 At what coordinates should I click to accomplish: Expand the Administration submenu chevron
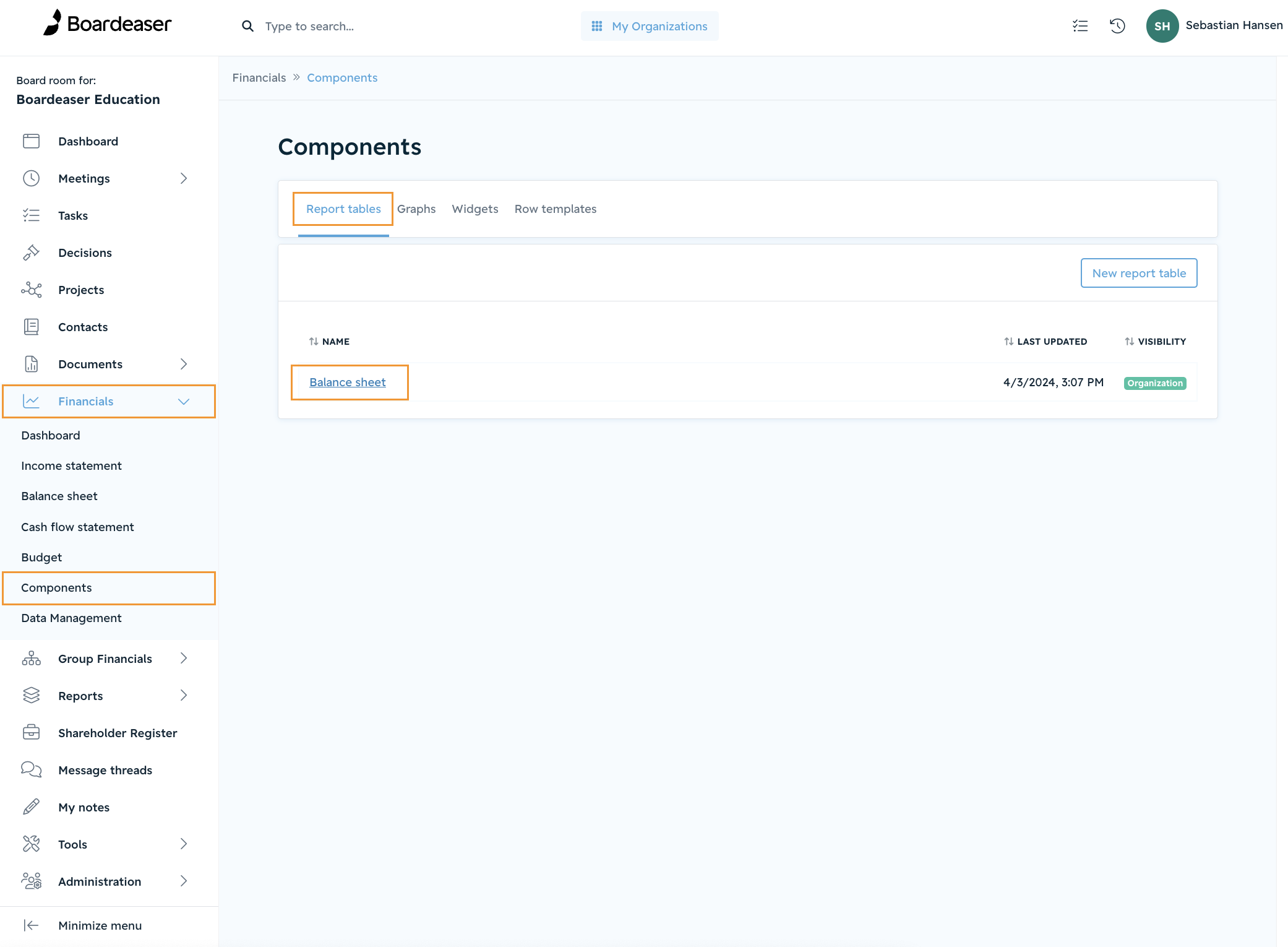point(184,881)
